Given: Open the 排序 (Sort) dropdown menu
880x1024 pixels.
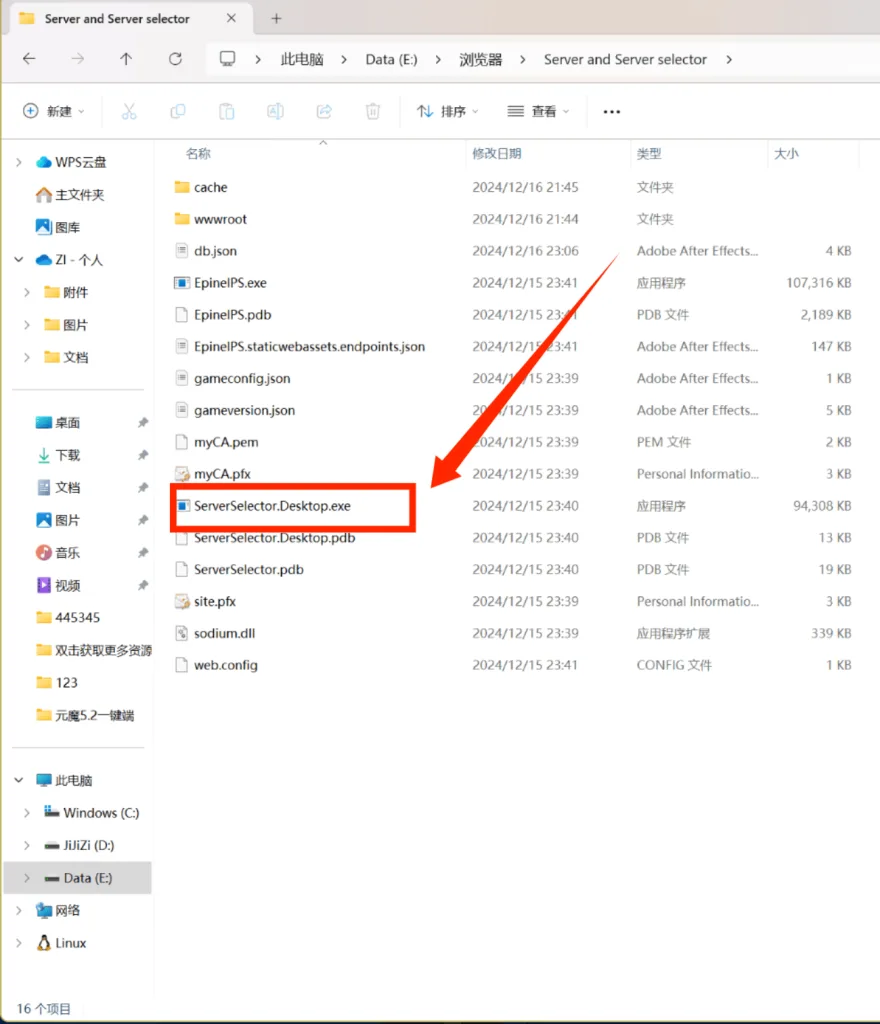Looking at the screenshot, I should (x=447, y=112).
